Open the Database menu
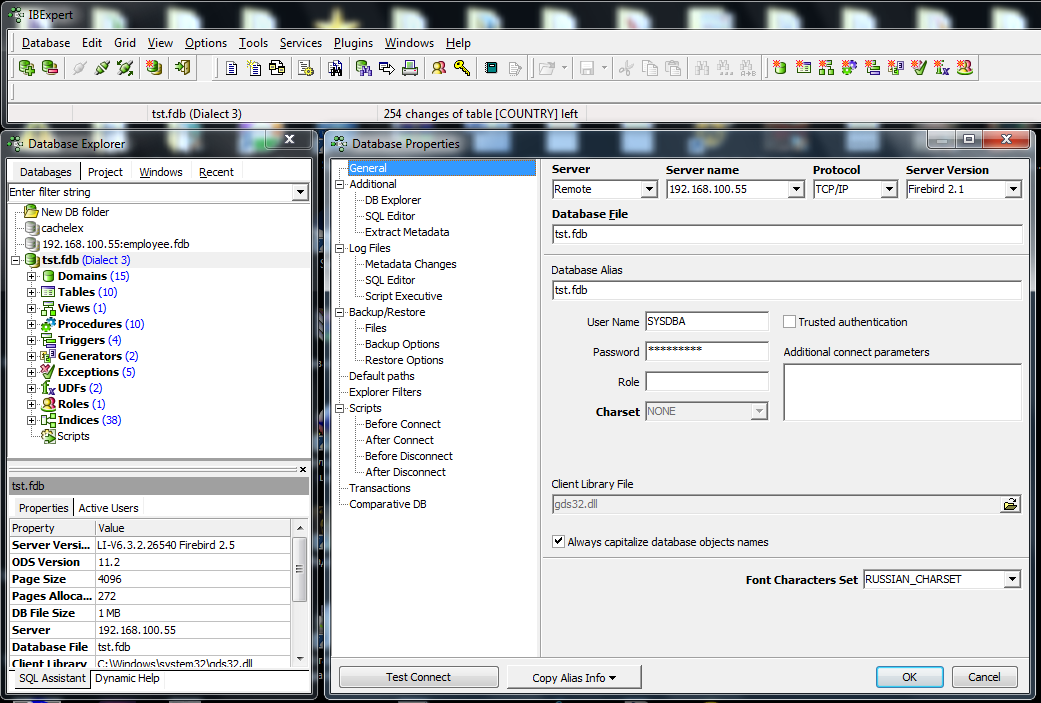The height and width of the screenshot is (703, 1041). [x=46, y=43]
